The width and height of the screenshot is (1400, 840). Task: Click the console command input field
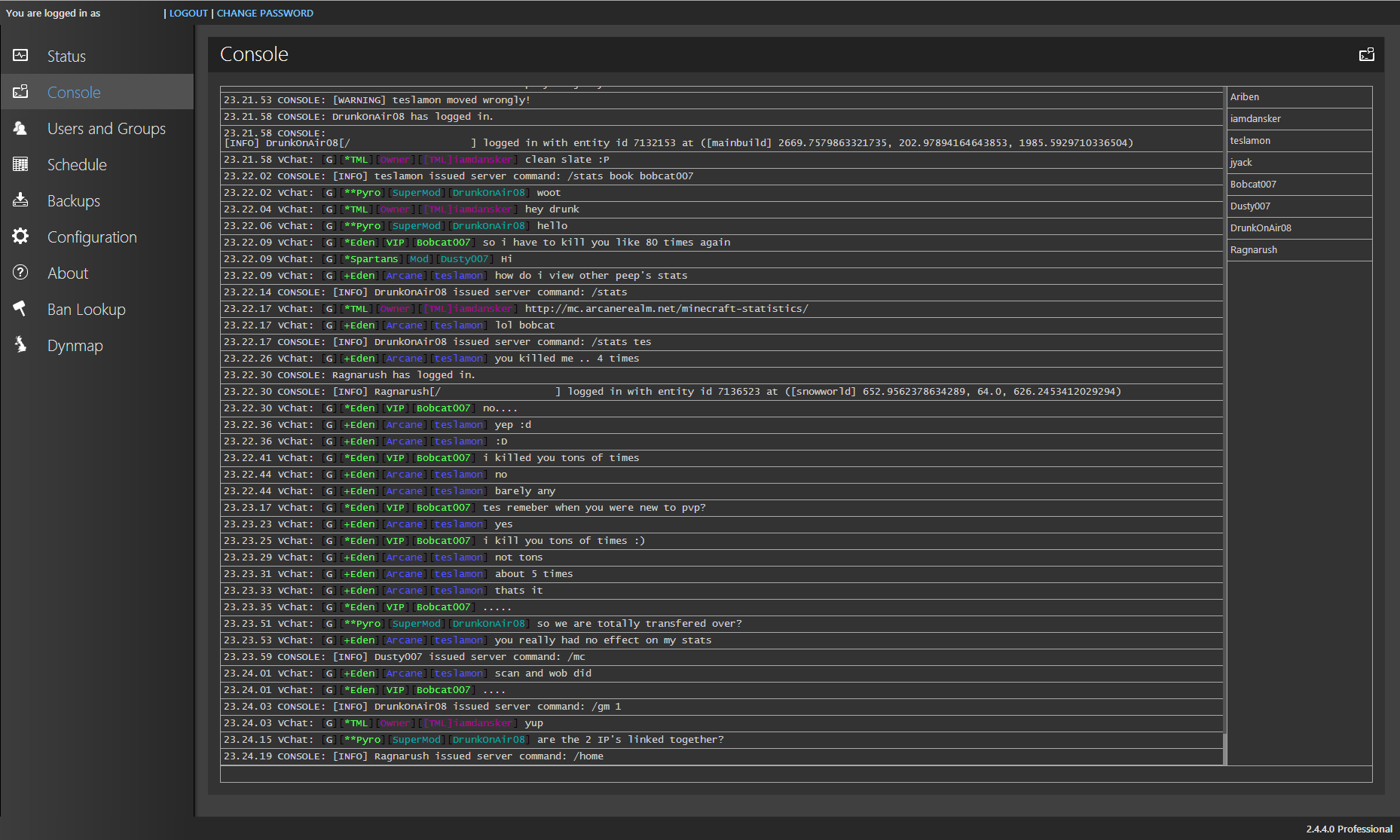tap(796, 774)
